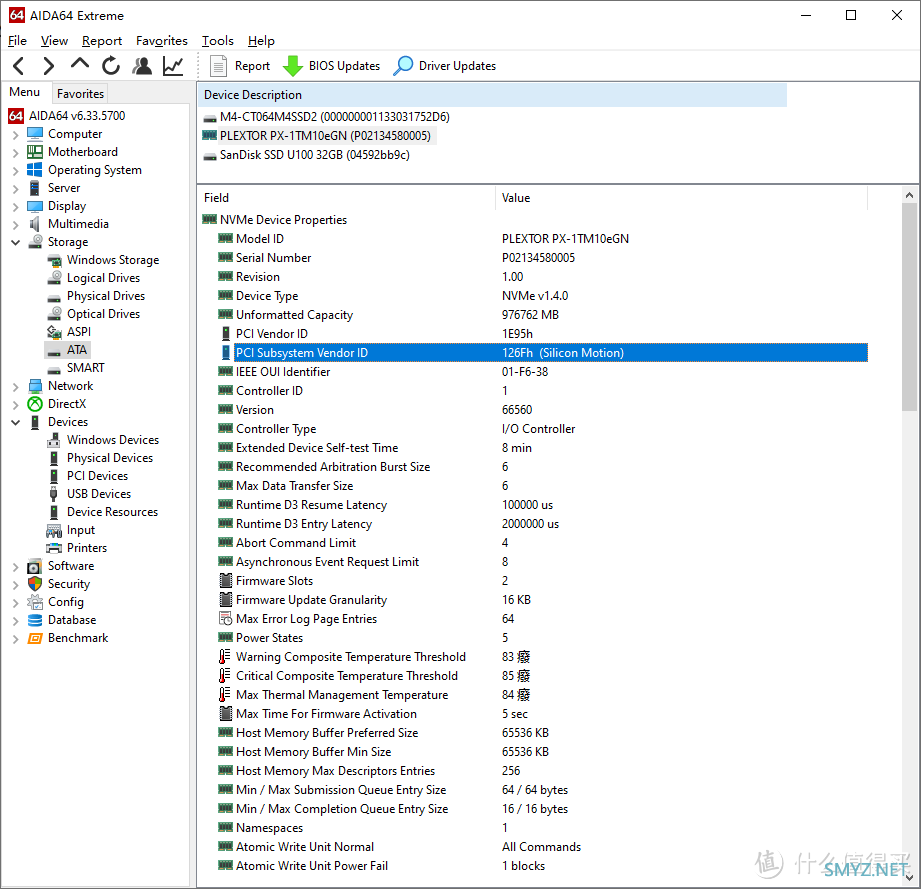921x889 pixels.
Task: Select the PCI Vendor ID row
Action: click(542, 334)
